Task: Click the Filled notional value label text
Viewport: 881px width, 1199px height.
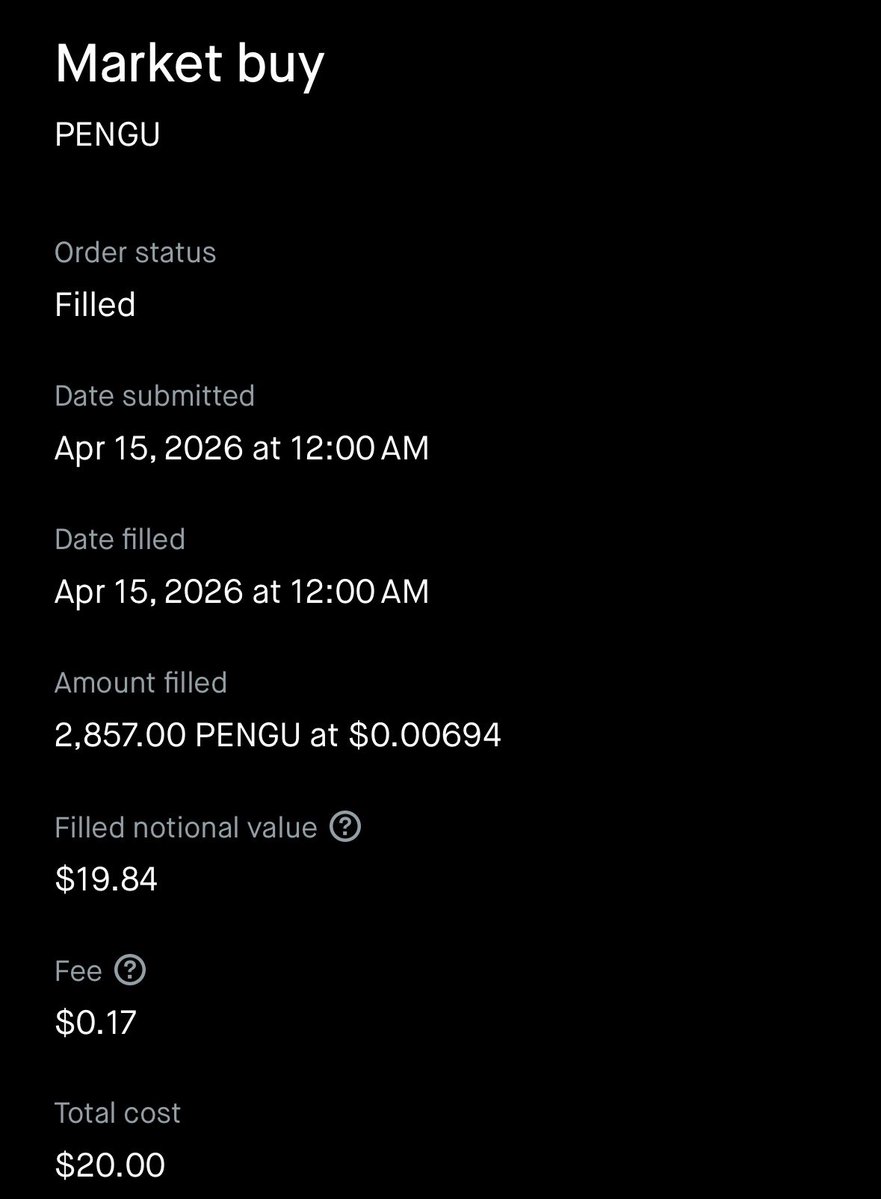Action: 185,827
